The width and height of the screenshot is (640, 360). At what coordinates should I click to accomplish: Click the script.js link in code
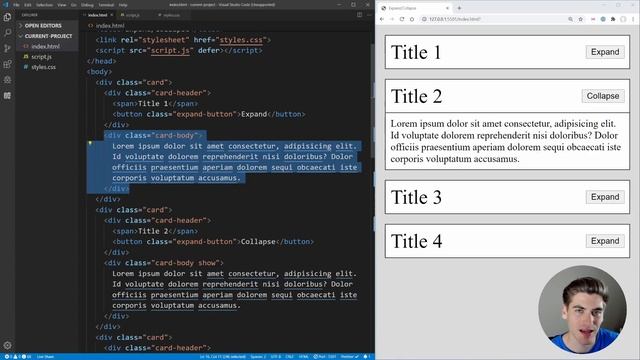[x=170, y=51]
